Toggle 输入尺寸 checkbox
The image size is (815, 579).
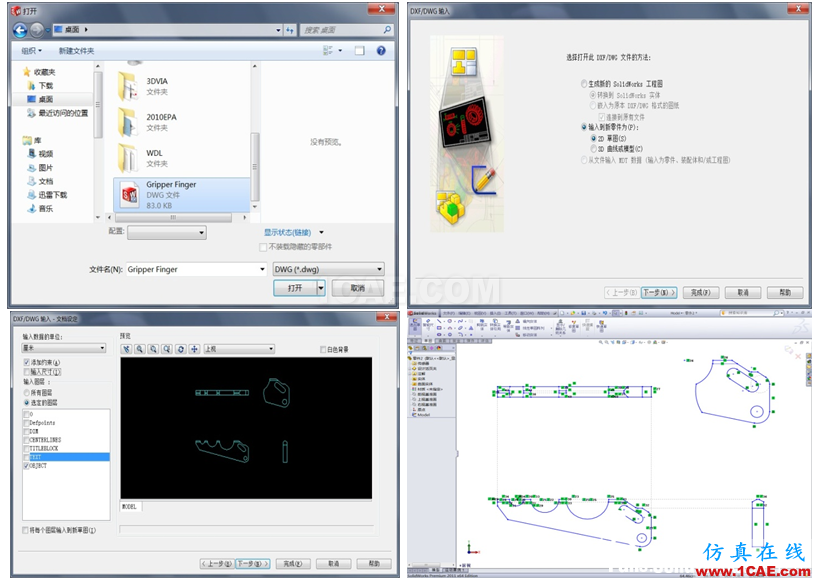click(27, 372)
